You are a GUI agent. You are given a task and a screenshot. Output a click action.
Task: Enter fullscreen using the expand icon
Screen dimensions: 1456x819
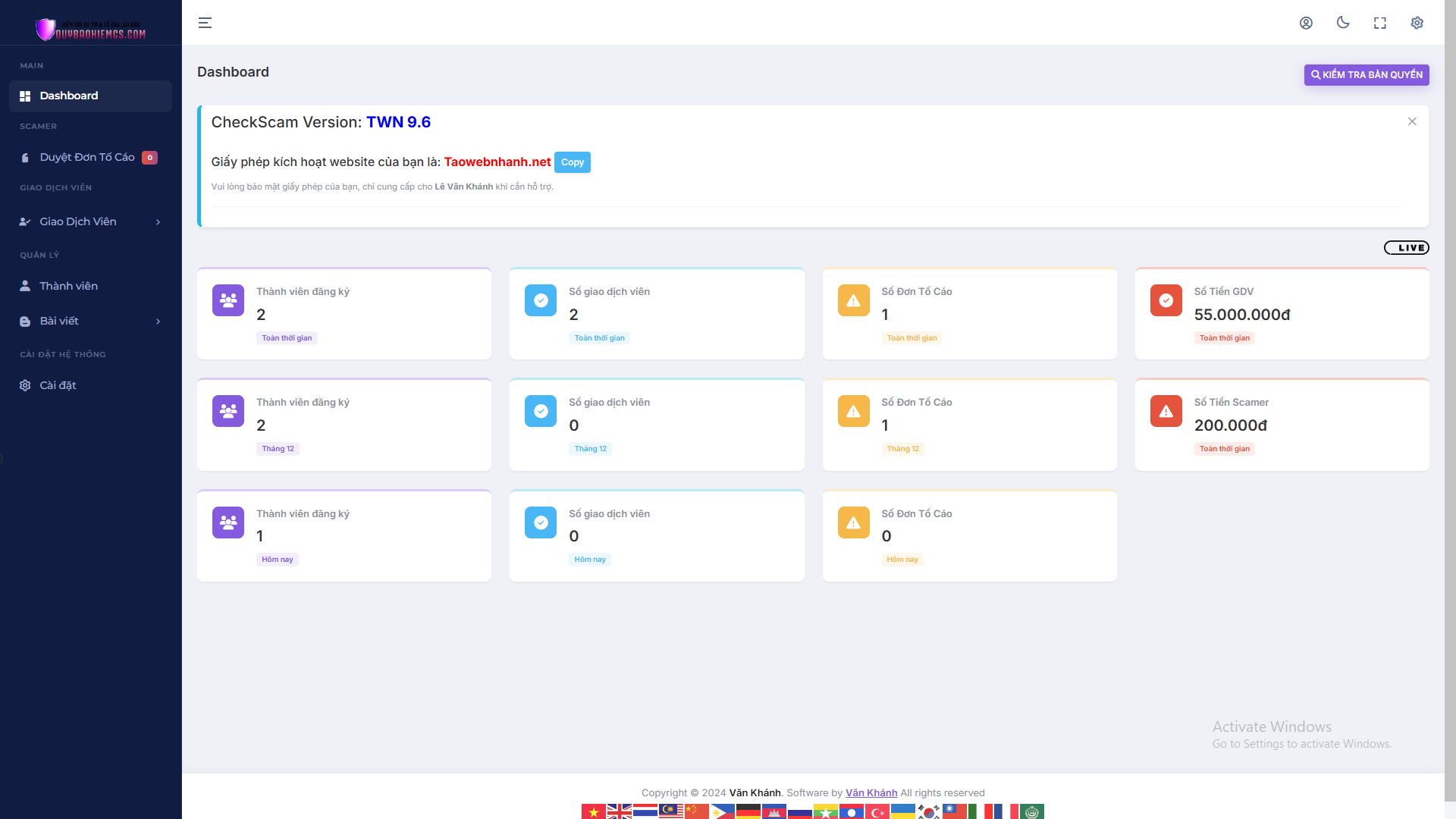tap(1380, 23)
